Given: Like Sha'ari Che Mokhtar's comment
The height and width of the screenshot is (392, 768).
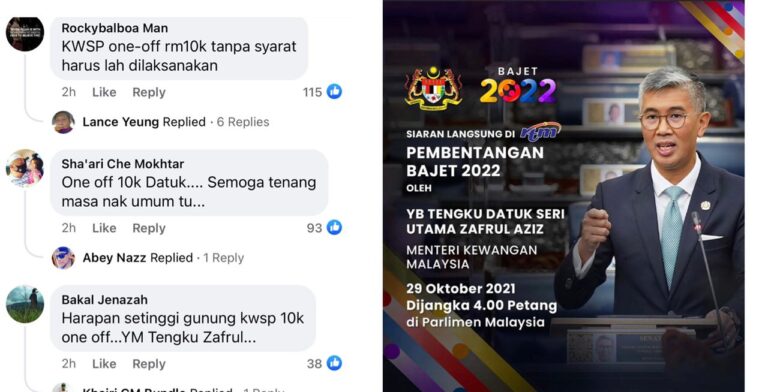Looking at the screenshot, I should tap(104, 228).
